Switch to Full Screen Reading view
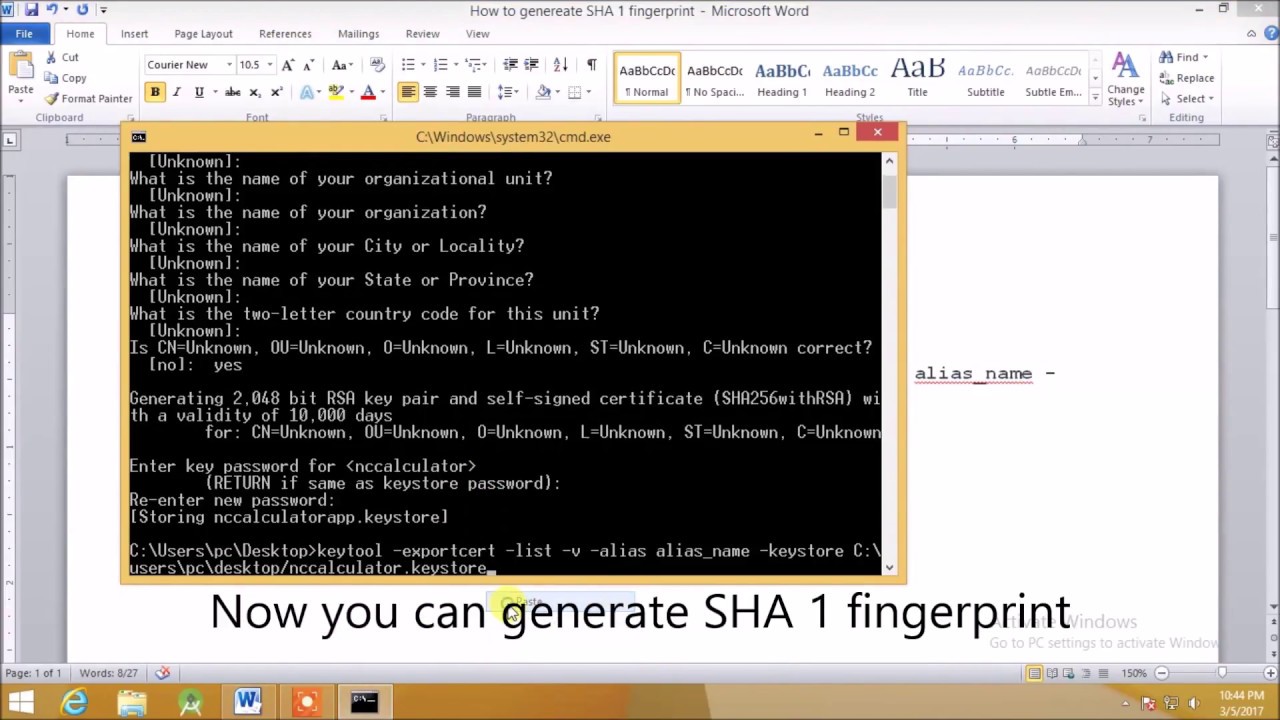Viewport: 1280px width, 720px height. coord(1052,673)
